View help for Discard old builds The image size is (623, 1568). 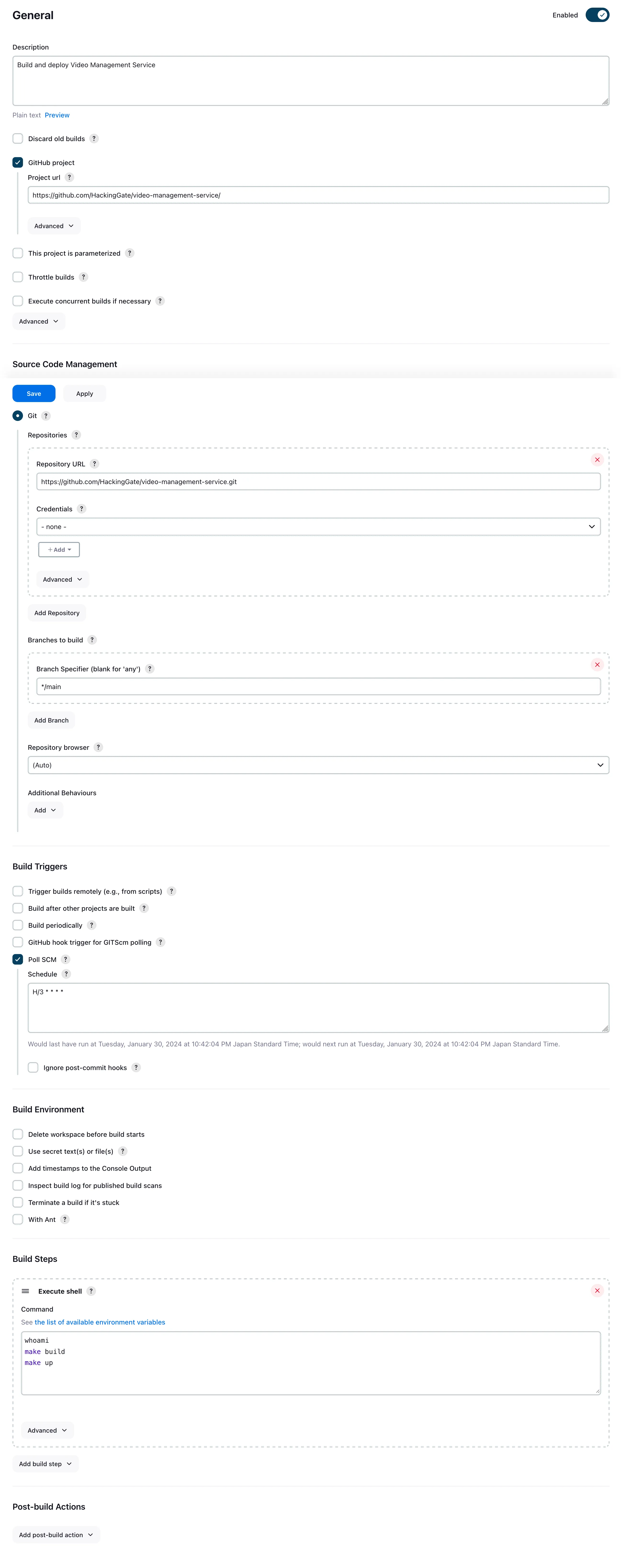[x=94, y=139]
